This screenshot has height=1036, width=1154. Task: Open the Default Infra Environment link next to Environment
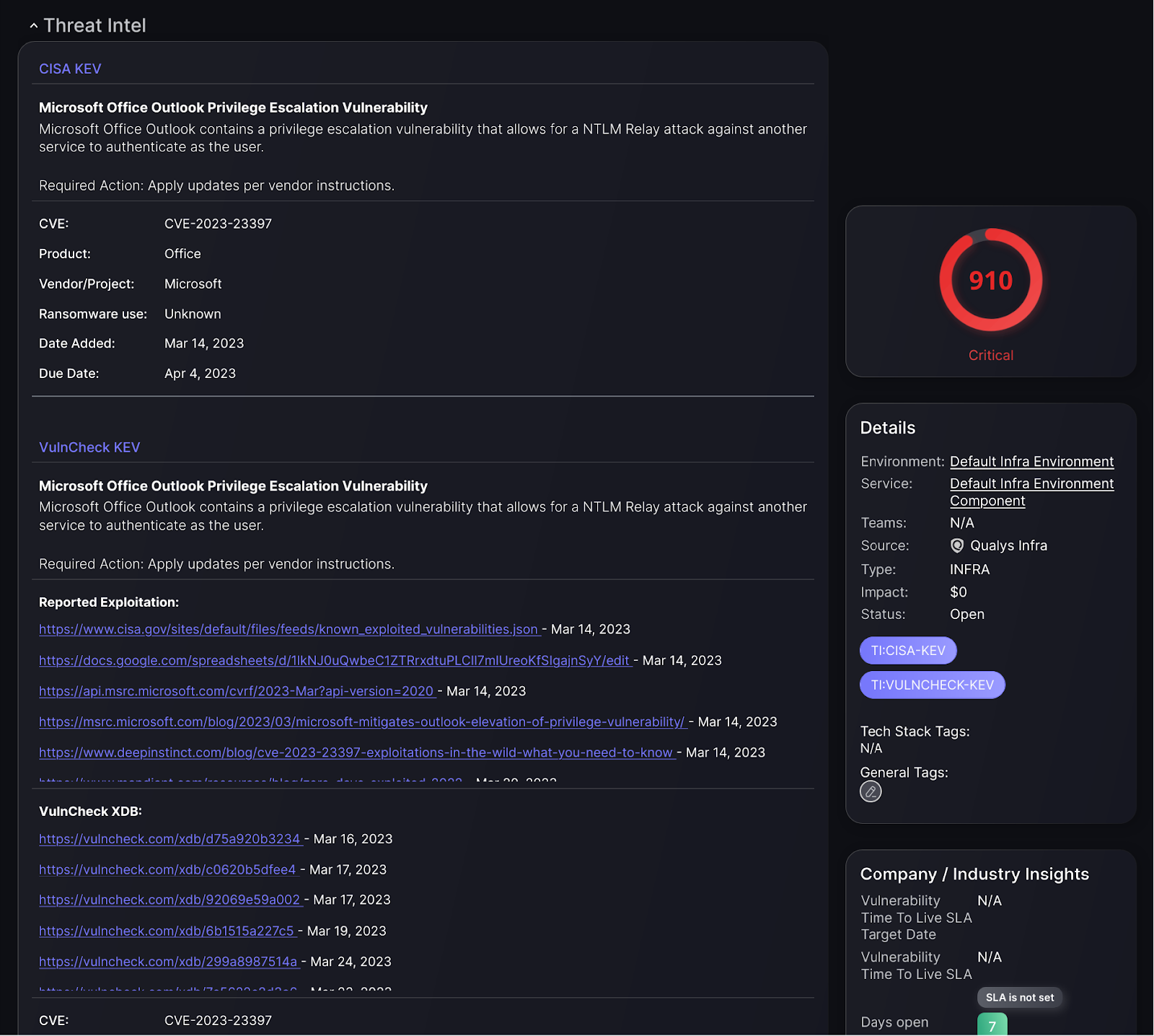coord(1031,462)
